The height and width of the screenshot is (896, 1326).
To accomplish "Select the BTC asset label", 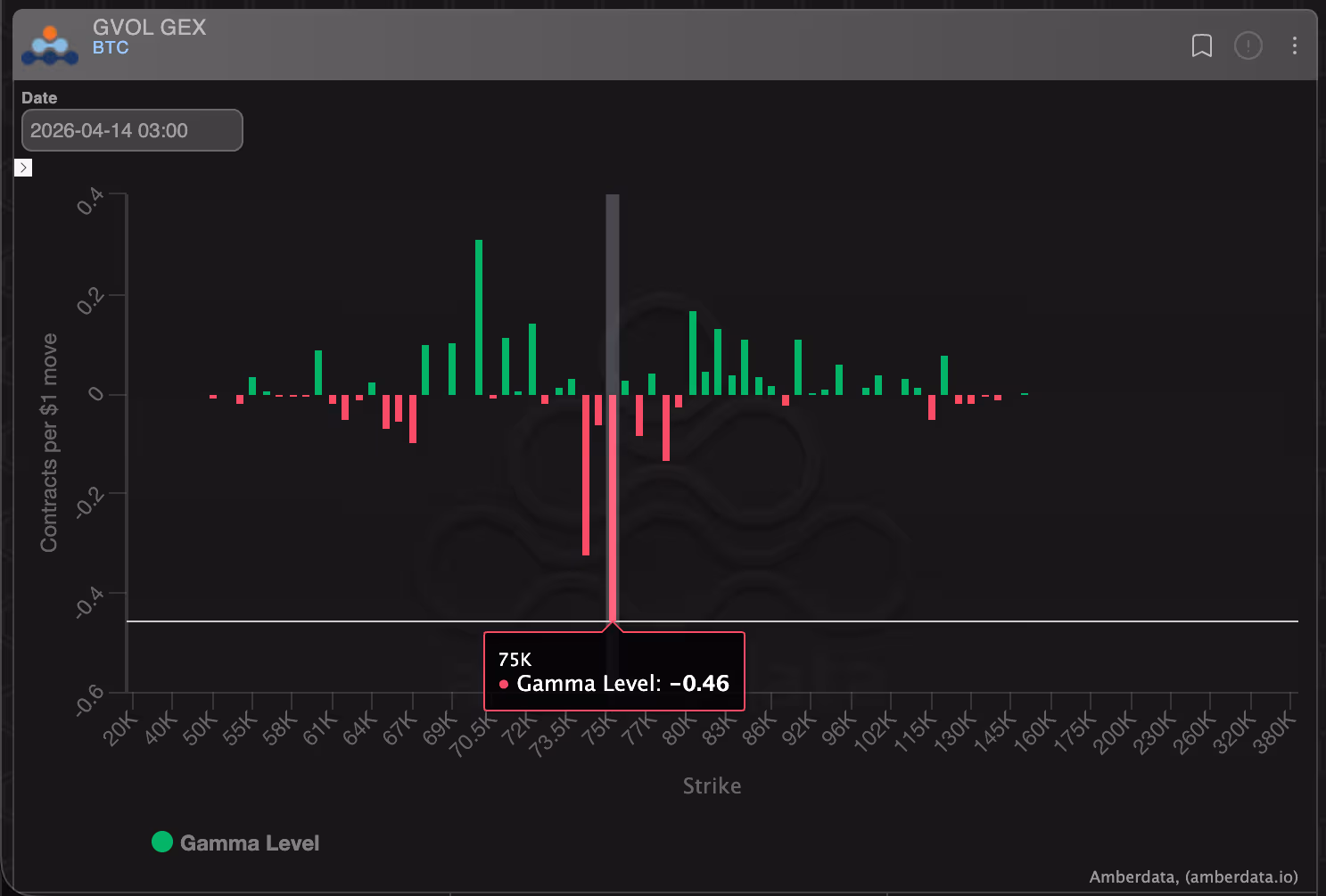I will click(111, 47).
